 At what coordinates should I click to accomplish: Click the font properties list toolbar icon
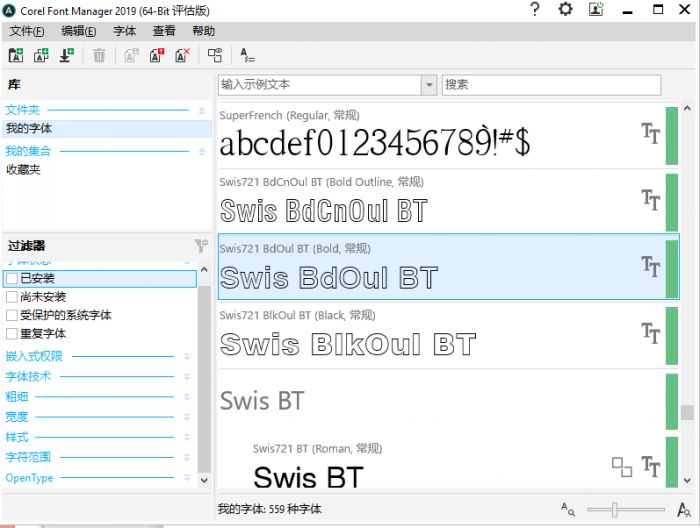click(247, 55)
